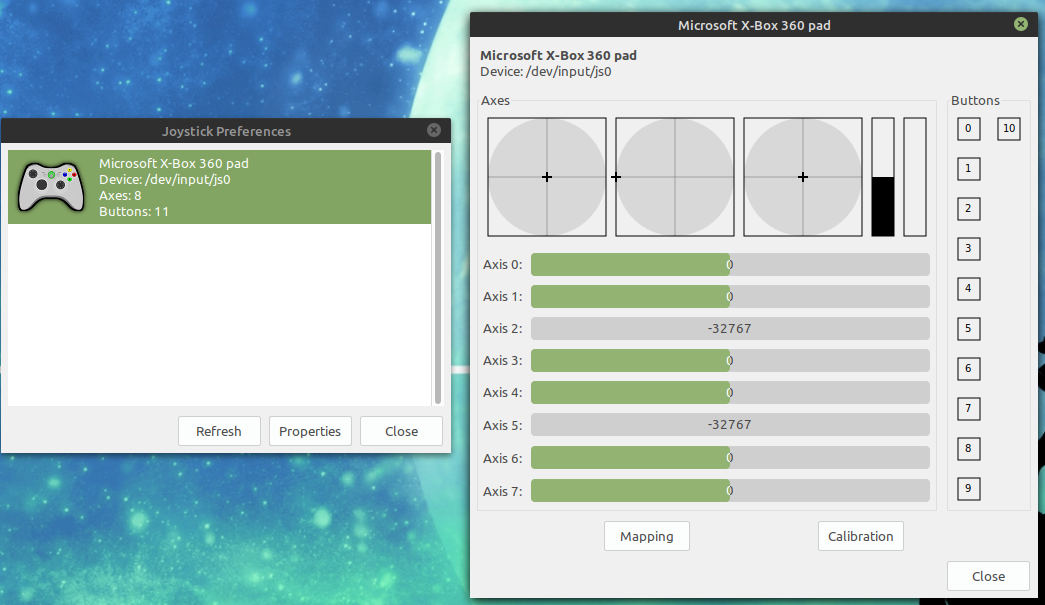Click the Axis 2 bar showing -32767
The image size is (1045, 605).
tap(730, 328)
